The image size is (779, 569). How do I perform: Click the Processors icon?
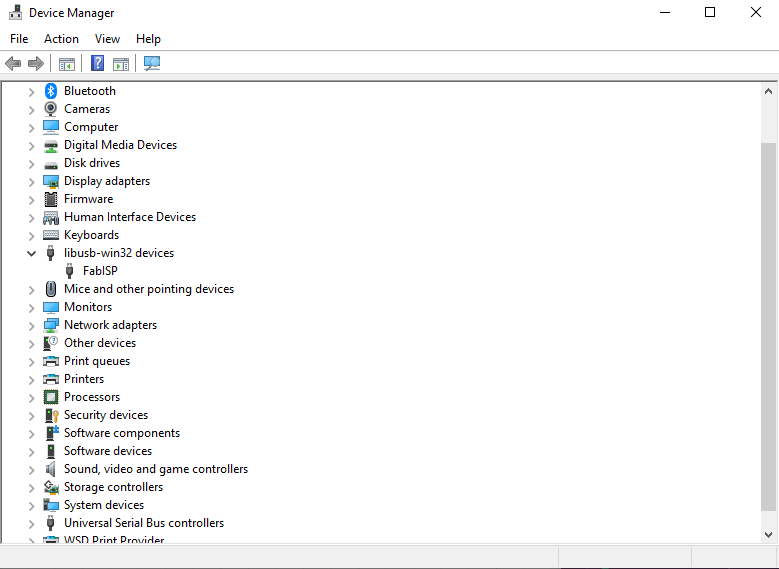click(51, 397)
